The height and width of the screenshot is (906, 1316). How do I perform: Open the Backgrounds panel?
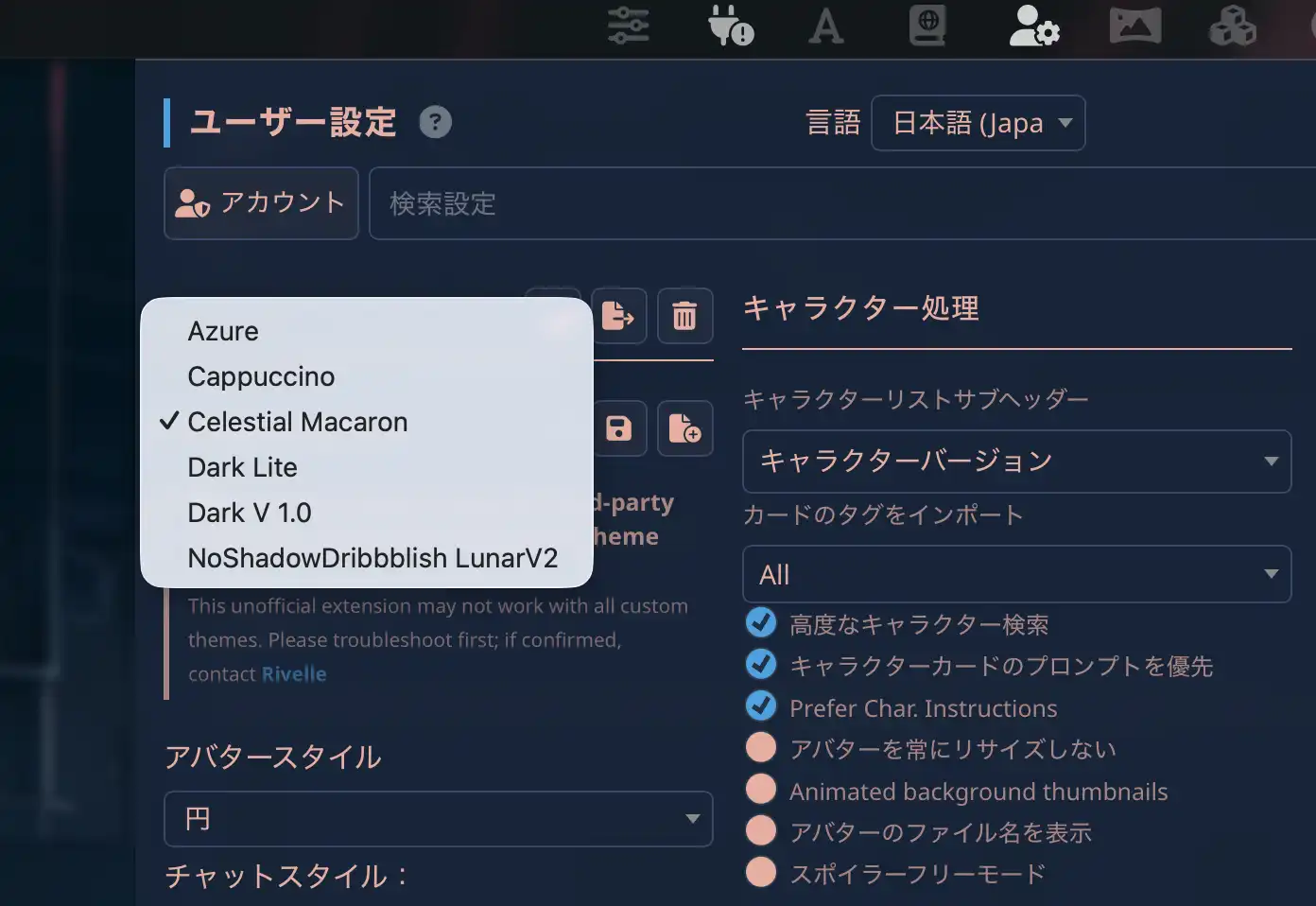point(1134,26)
